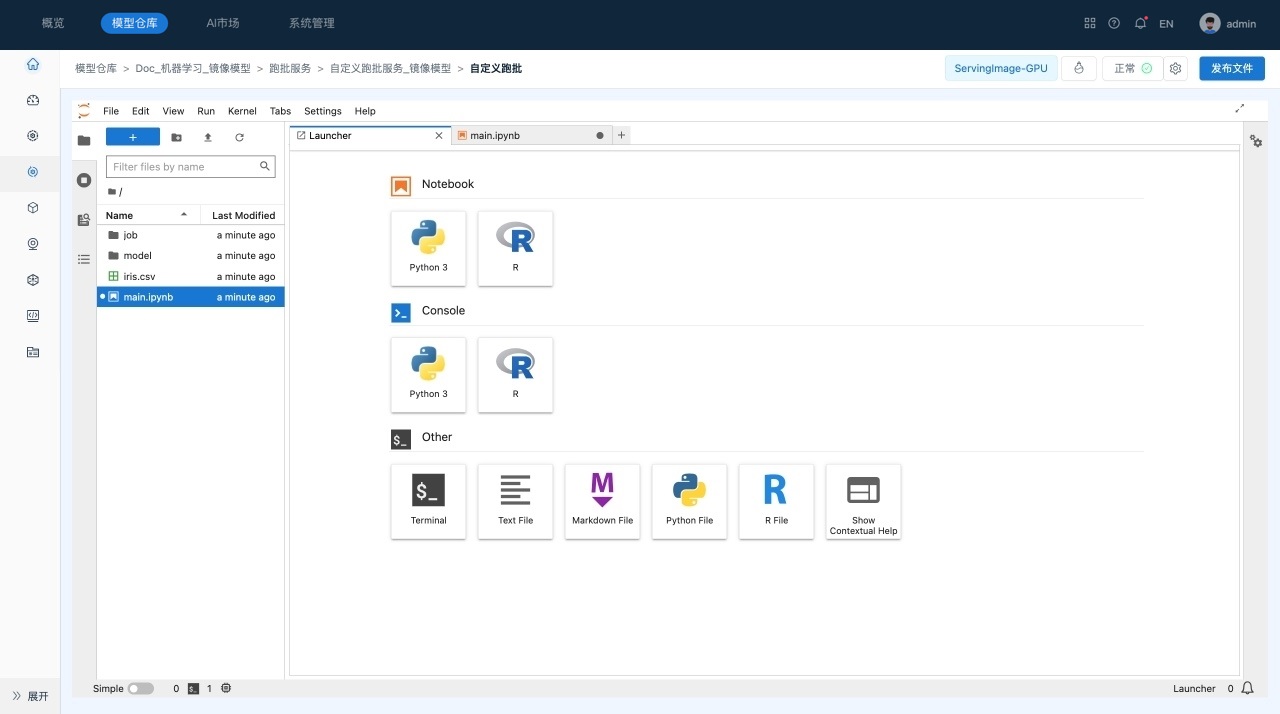Click the upload files icon
This screenshot has width=1280, height=714.
tap(208, 137)
